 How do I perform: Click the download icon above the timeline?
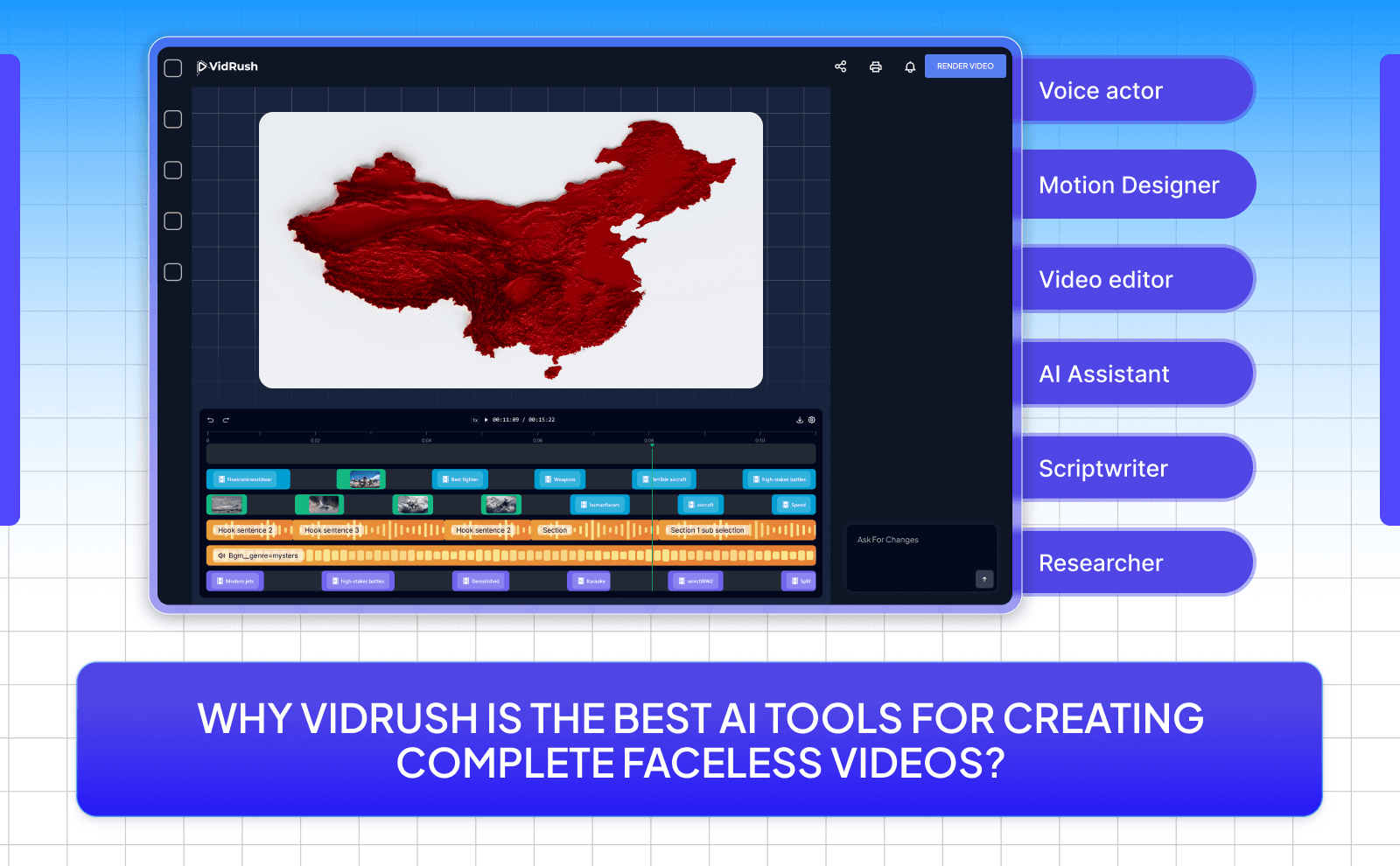coord(799,420)
